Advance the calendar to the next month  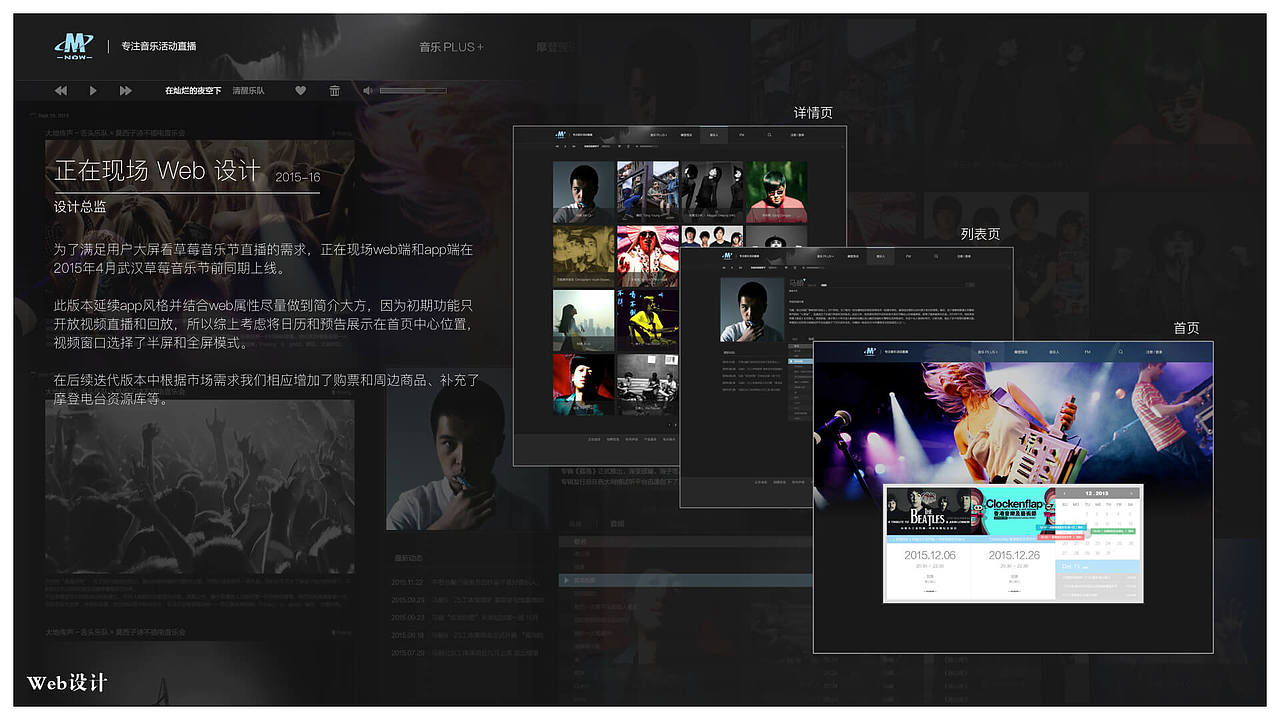[1131, 493]
